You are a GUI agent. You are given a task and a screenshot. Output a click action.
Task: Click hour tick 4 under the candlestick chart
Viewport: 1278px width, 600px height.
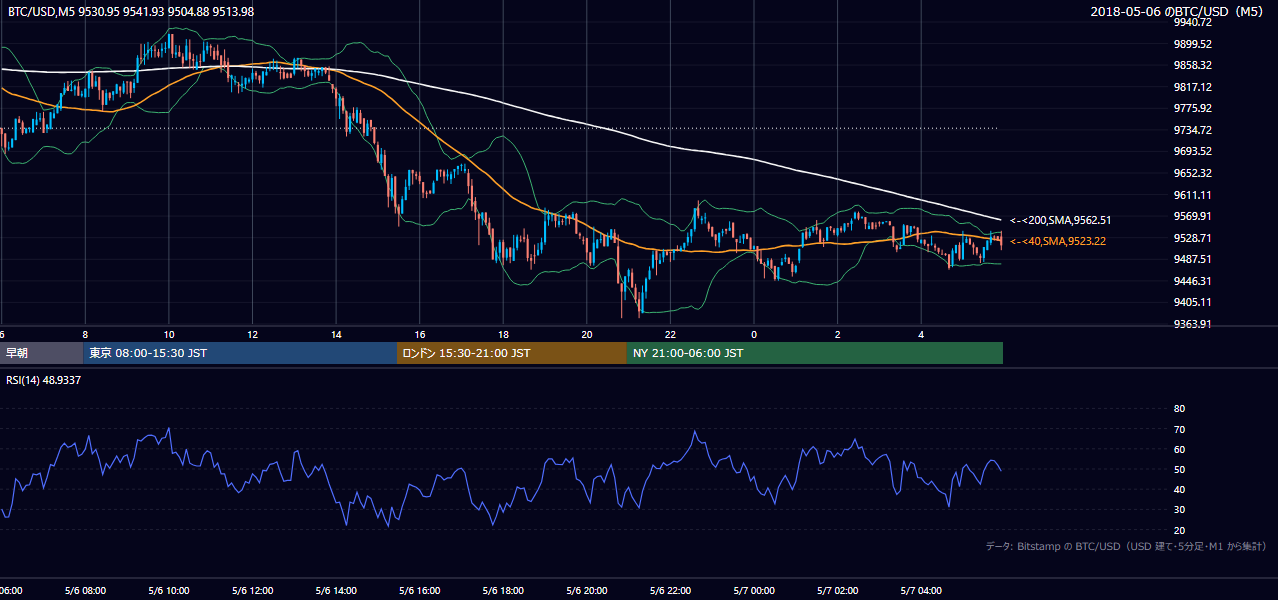[x=921, y=335]
